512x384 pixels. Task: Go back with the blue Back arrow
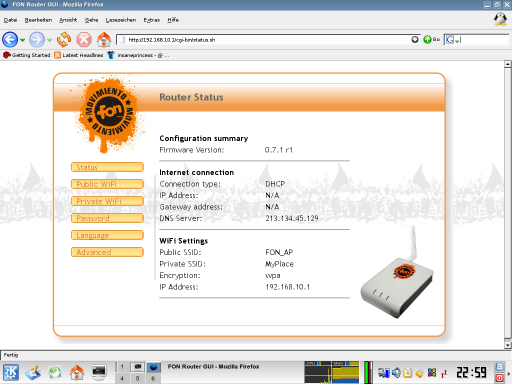point(10,40)
